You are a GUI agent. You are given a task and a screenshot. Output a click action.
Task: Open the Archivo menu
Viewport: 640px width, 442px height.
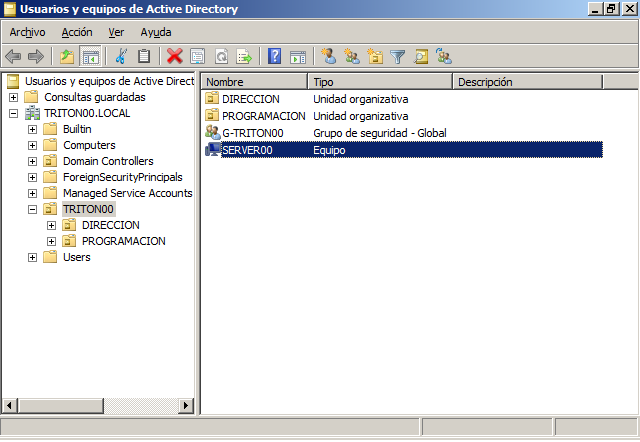[x=27, y=32]
